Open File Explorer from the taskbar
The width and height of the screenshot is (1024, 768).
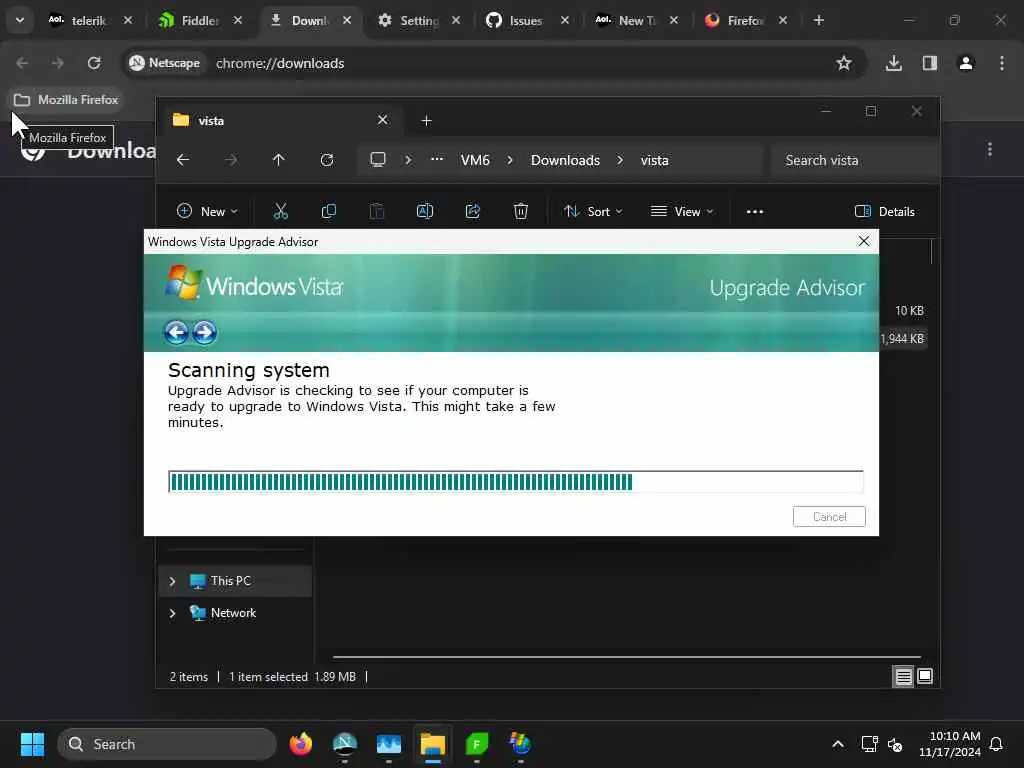click(x=432, y=744)
